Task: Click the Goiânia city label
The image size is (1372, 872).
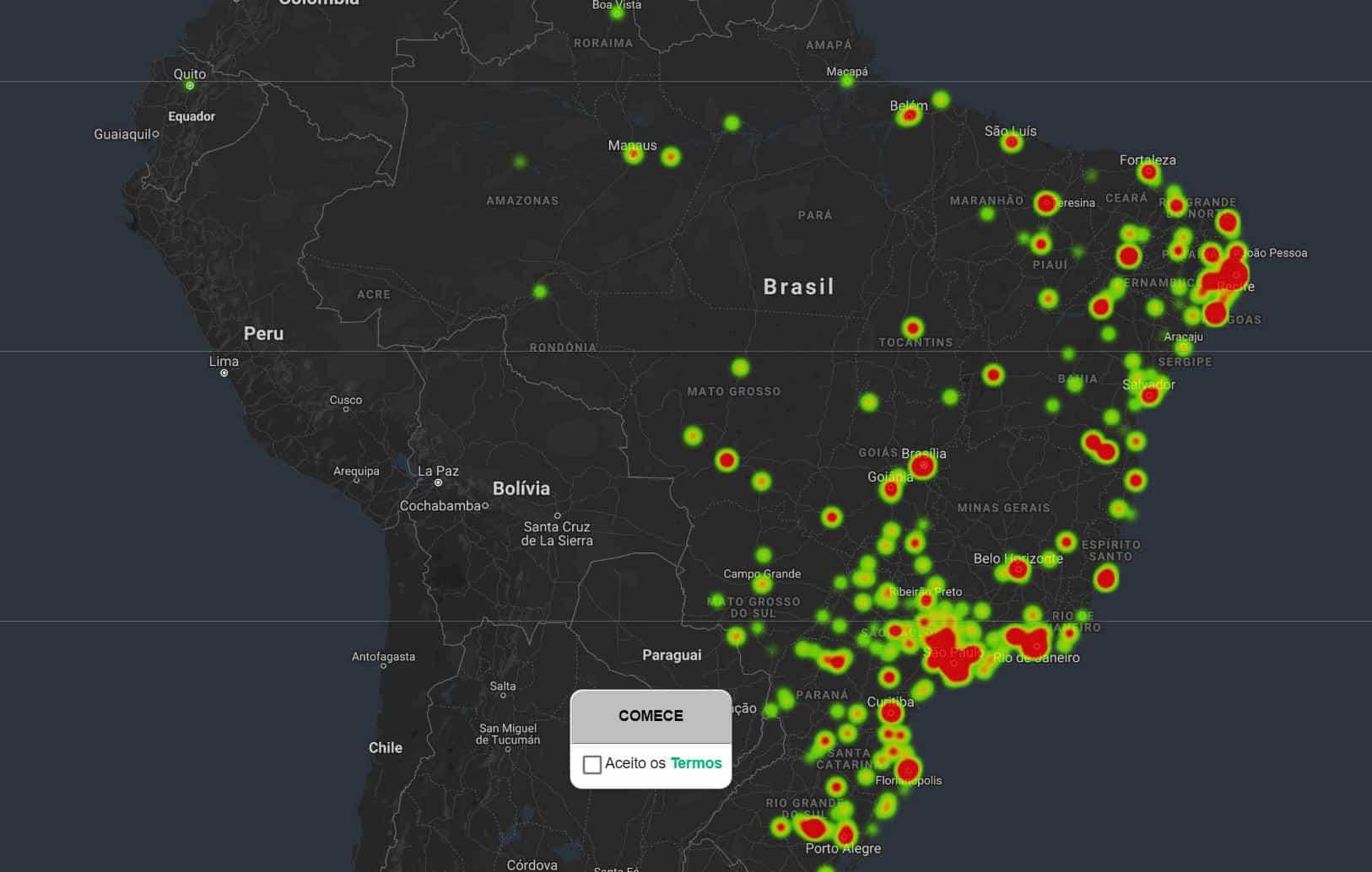Action: click(890, 476)
